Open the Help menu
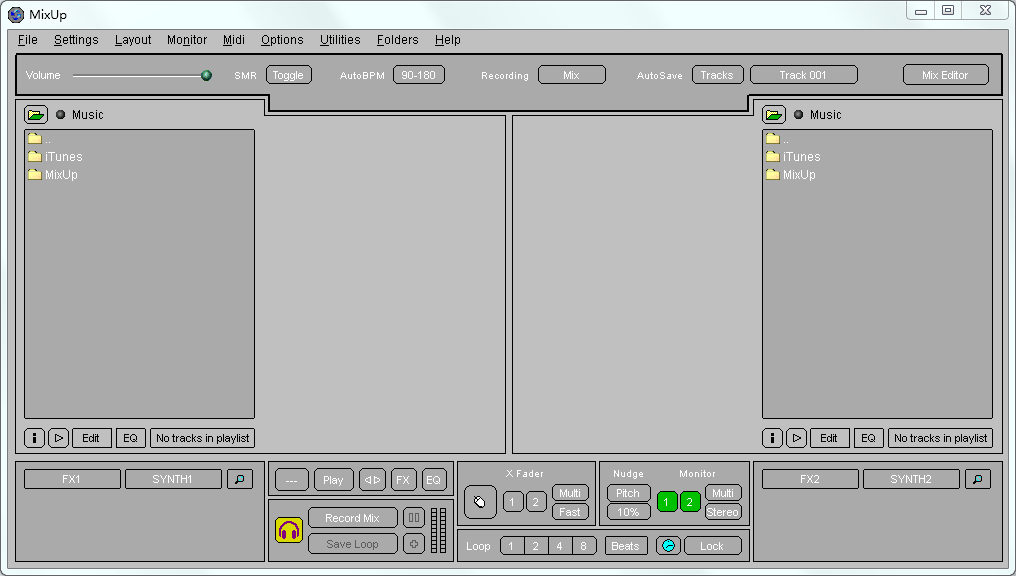This screenshot has height=576, width=1016. click(x=447, y=40)
